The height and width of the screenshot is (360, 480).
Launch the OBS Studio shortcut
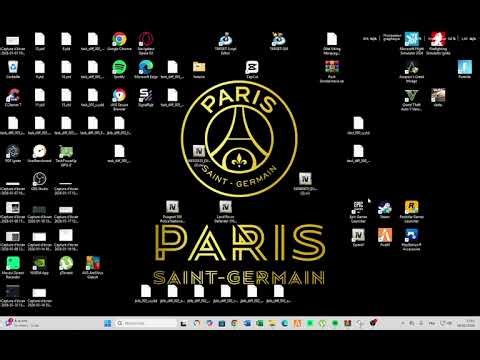tap(40, 181)
